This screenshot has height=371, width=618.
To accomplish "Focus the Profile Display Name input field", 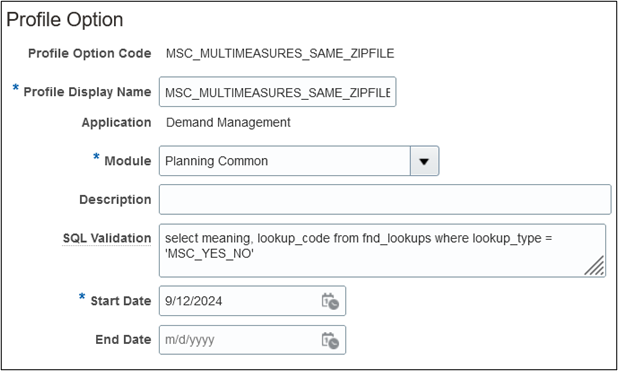I will tap(277, 92).
